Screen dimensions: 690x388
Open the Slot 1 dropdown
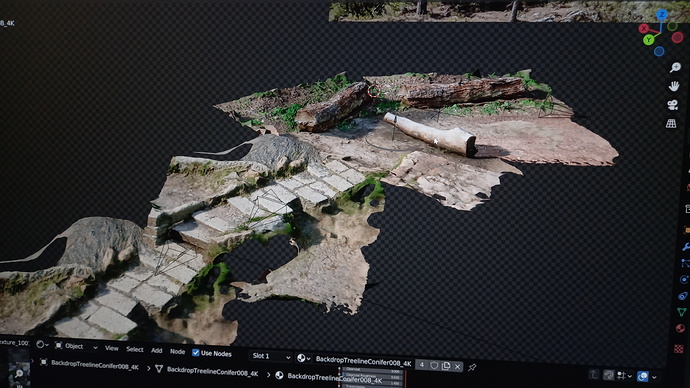[x=271, y=356]
